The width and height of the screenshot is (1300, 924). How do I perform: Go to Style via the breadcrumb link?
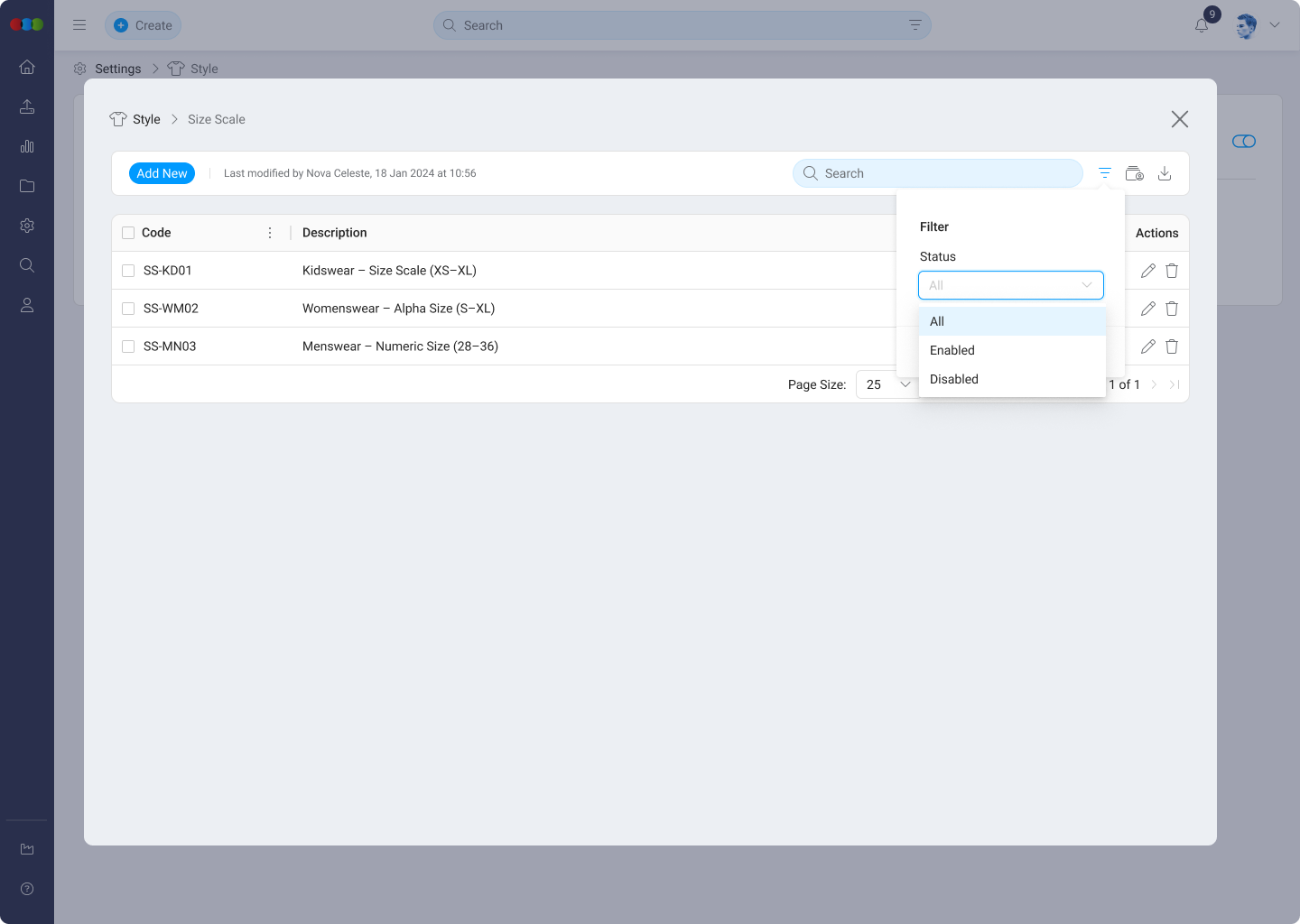[146, 119]
